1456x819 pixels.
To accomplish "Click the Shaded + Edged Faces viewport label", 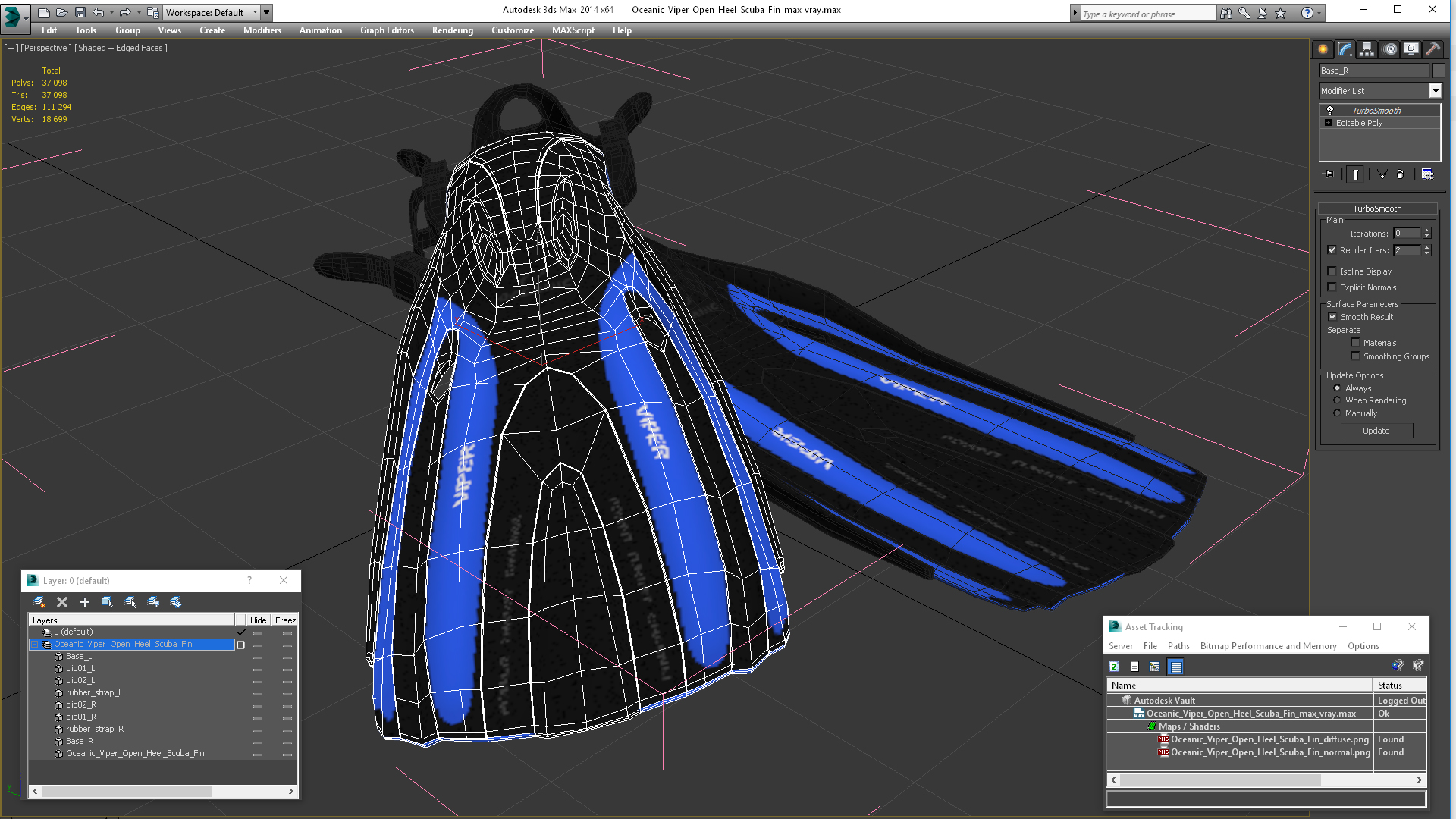I will (x=121, y=48).
